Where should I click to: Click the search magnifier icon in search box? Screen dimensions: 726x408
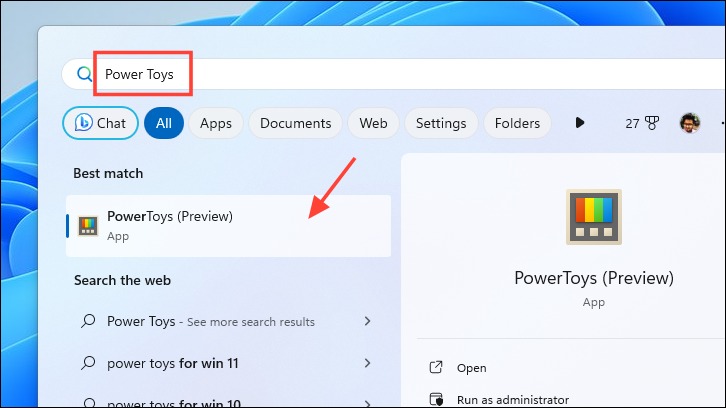point(84,74)
